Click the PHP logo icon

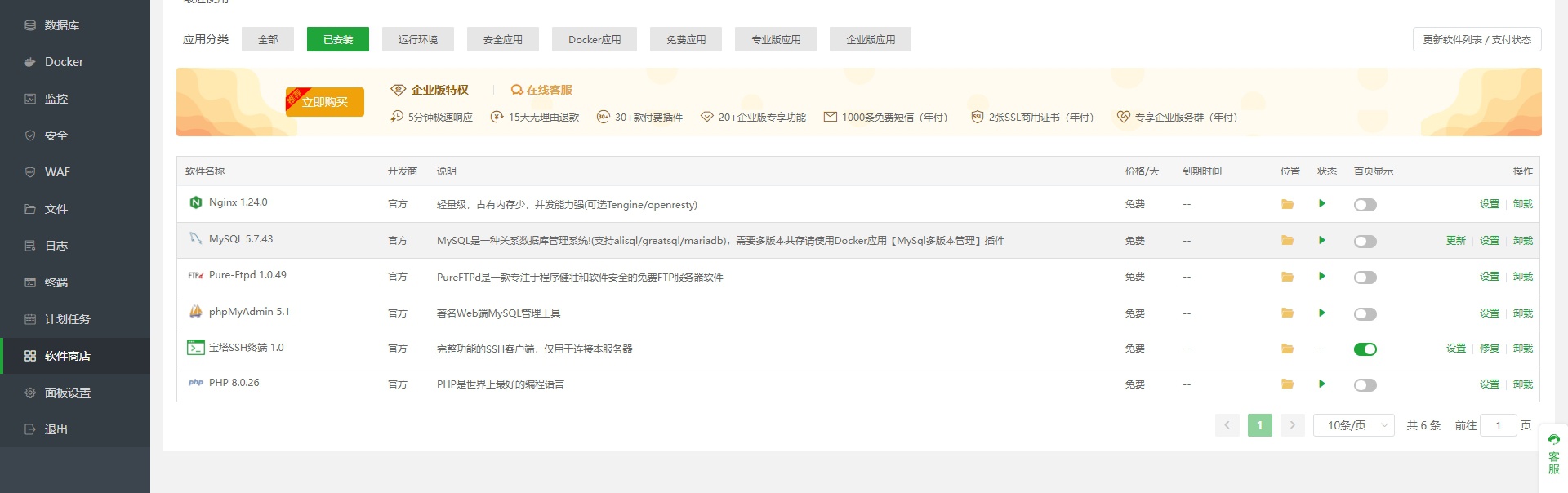pyautogui.click(x=196, y=382)
